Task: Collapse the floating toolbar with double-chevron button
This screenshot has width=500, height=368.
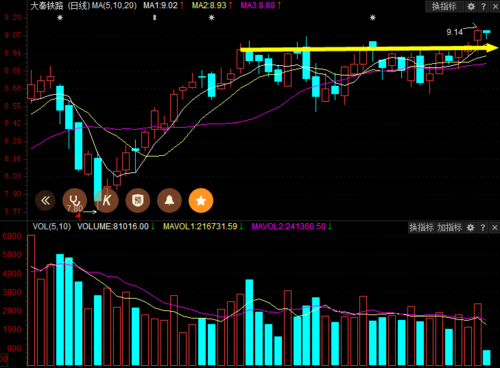Action: (45, 200)
